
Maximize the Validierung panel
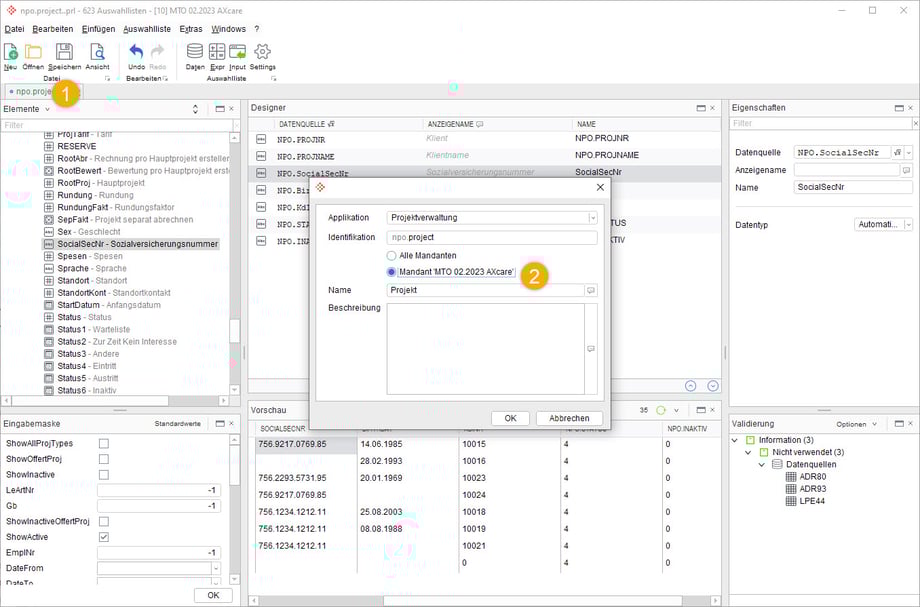tap(899, 423)
